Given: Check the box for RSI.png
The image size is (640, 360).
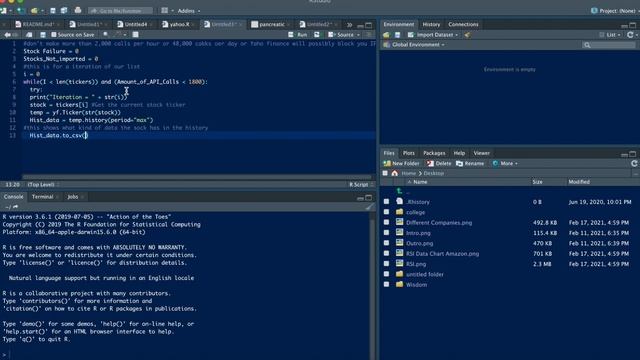Looking at the screenshot, I should tap(386, 264).
